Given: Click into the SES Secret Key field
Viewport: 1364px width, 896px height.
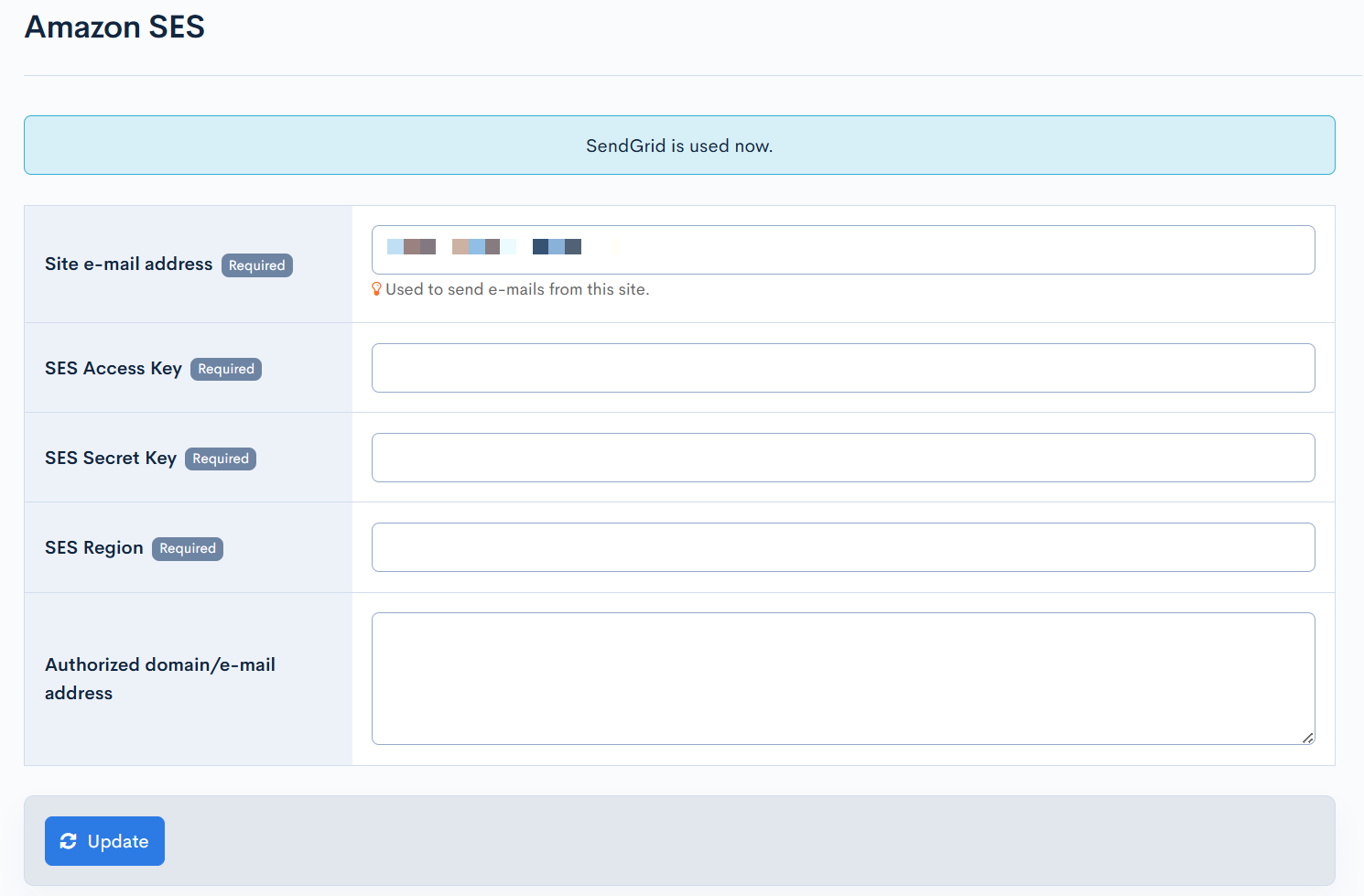Looking at the screenshot, I should click(843, 458).
